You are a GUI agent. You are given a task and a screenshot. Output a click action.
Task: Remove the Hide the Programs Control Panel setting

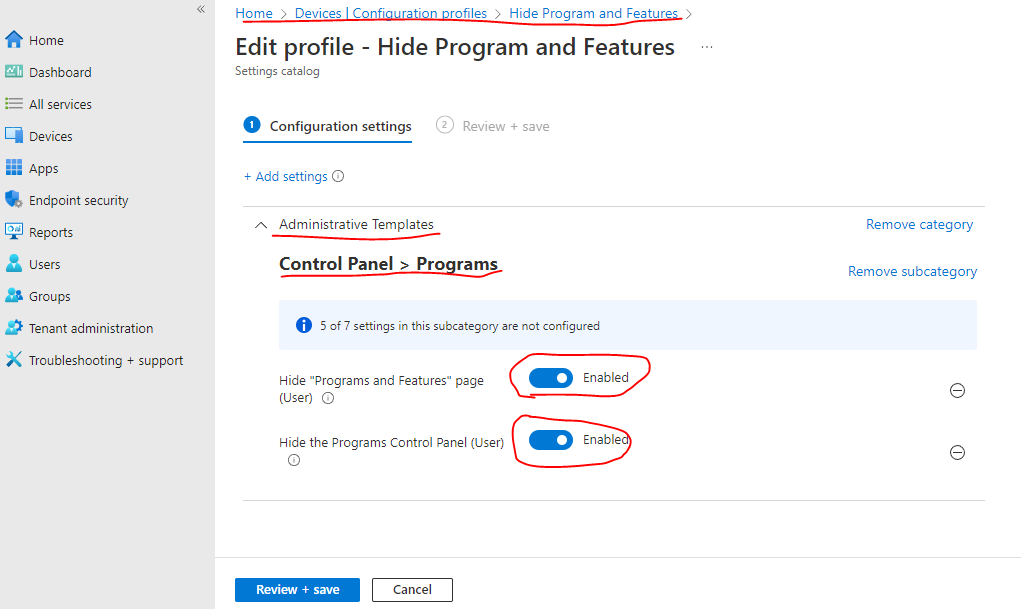[x=957, y=452]
